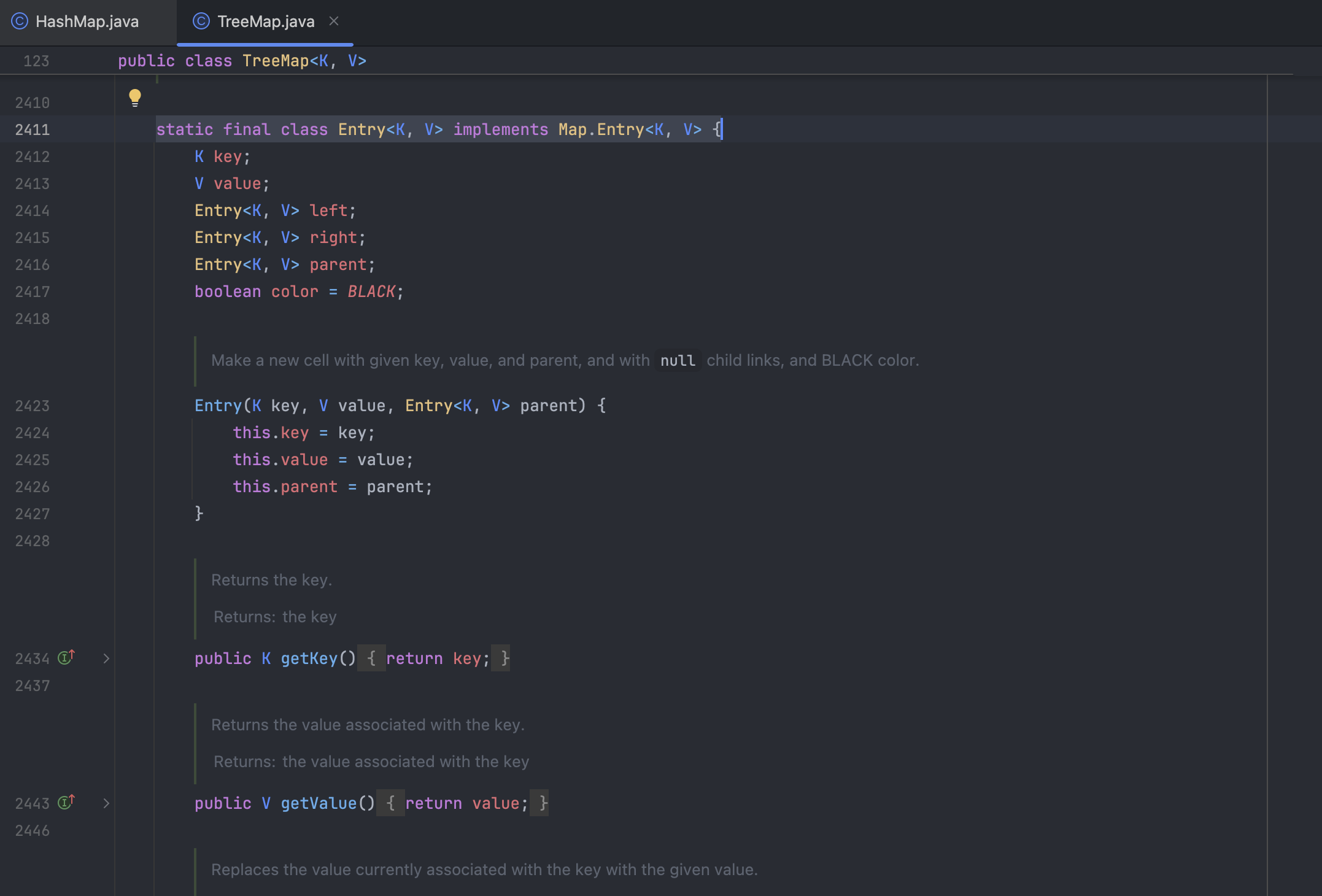Jump to sticky line public class TreeMap
Screen dimensions: 1322x896
click(242, 61)
